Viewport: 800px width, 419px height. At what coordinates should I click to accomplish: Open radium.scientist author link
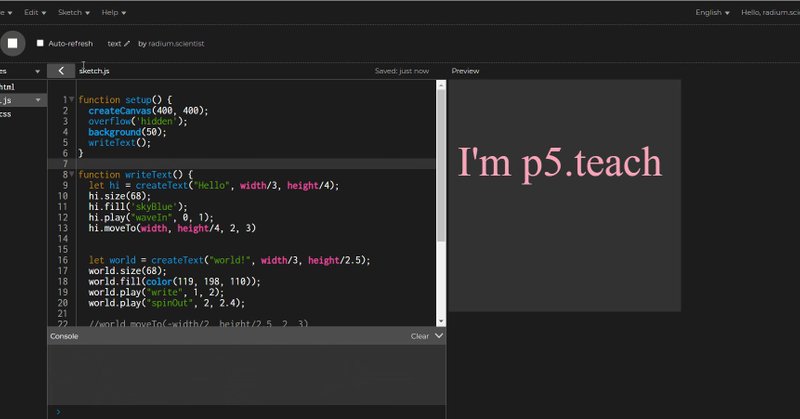(x=176, y=44)
